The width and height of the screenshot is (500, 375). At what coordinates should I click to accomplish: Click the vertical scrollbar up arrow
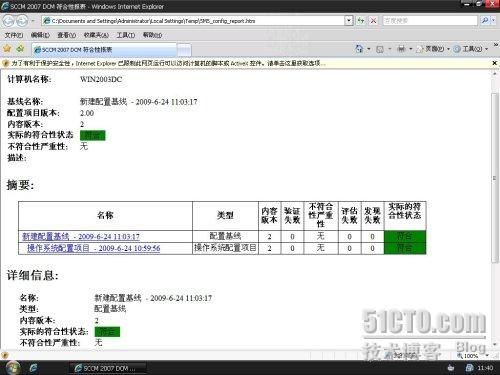coord(495,73)
